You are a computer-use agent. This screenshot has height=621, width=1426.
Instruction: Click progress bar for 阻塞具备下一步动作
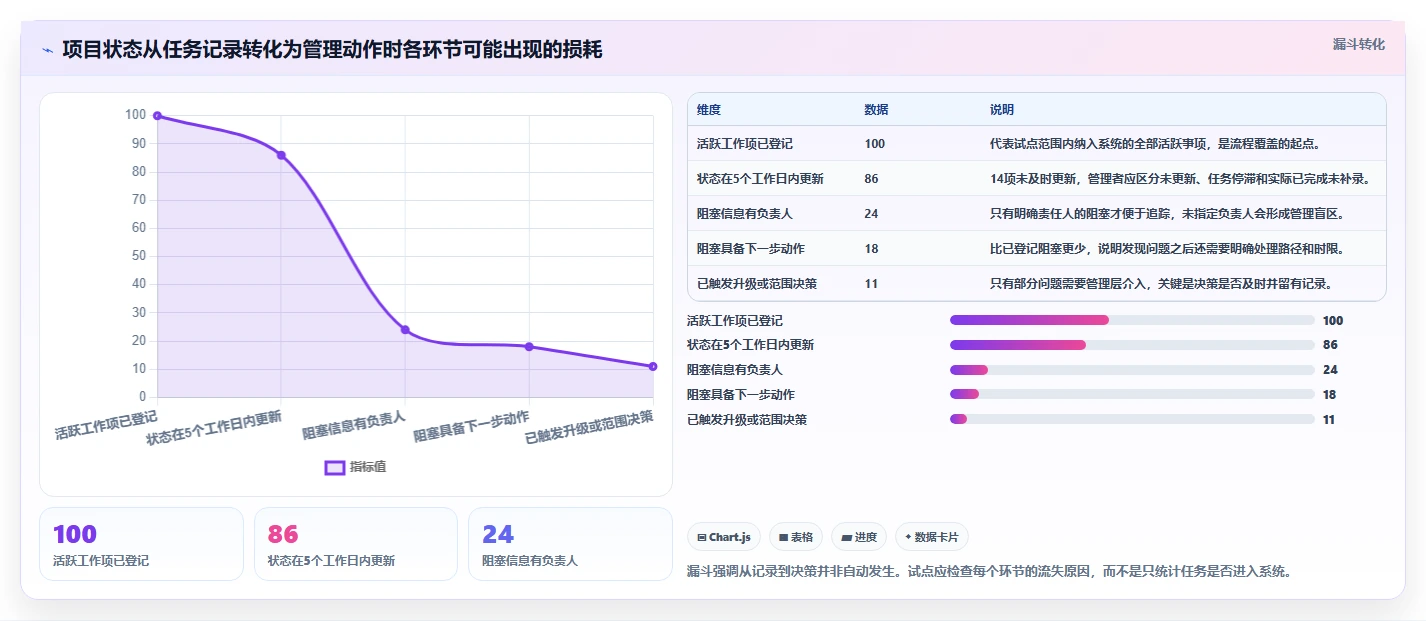click(1132, 395)
